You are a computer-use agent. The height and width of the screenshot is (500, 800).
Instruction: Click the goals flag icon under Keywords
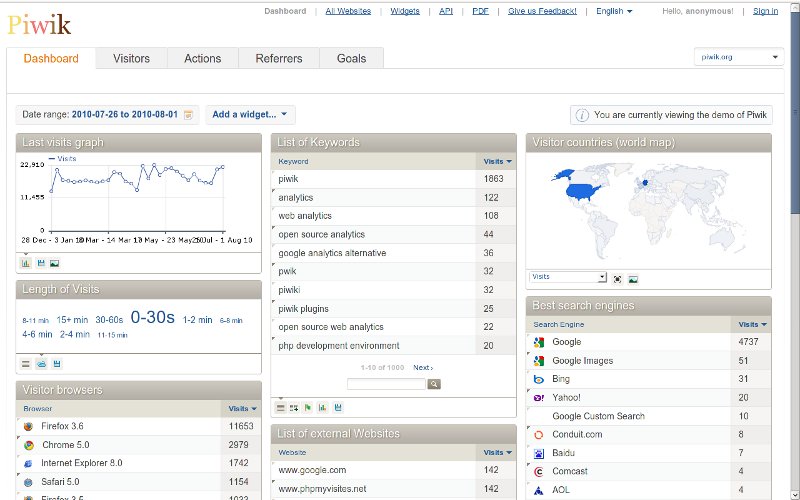click(x=308, y=407)
